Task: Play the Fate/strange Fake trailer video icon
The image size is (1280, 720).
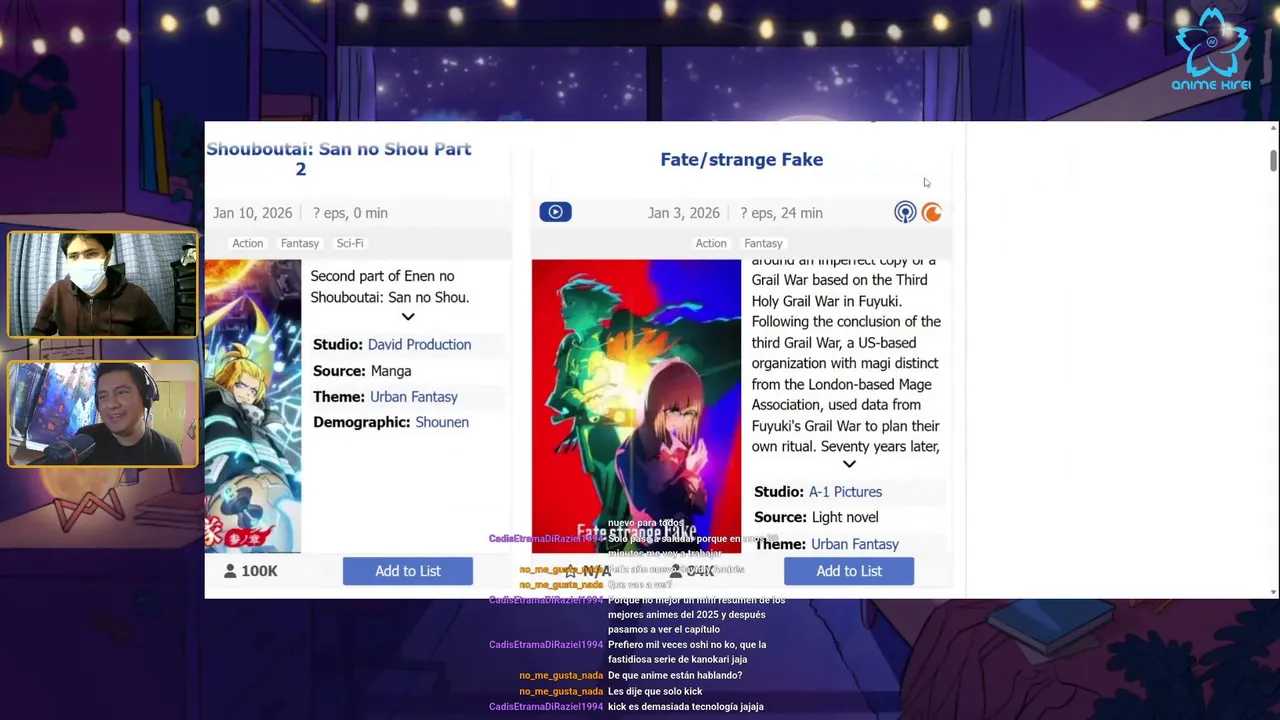Action: click(555, 212)
